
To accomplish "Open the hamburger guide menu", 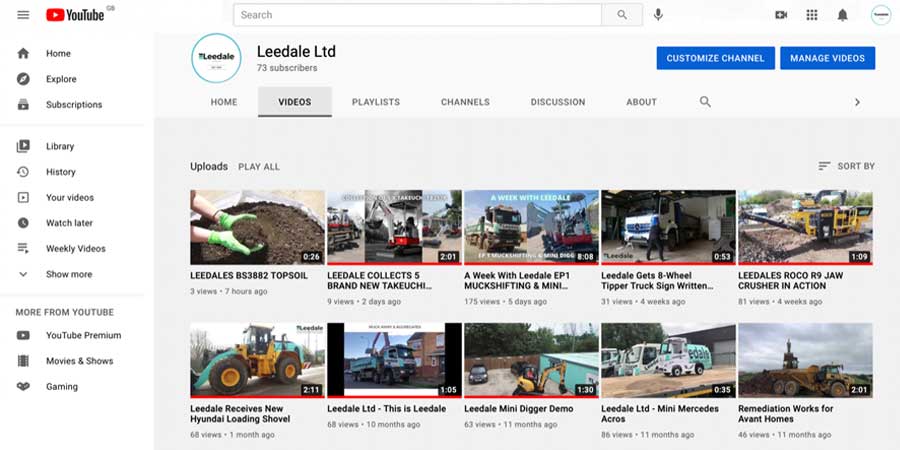I will 23,15.
